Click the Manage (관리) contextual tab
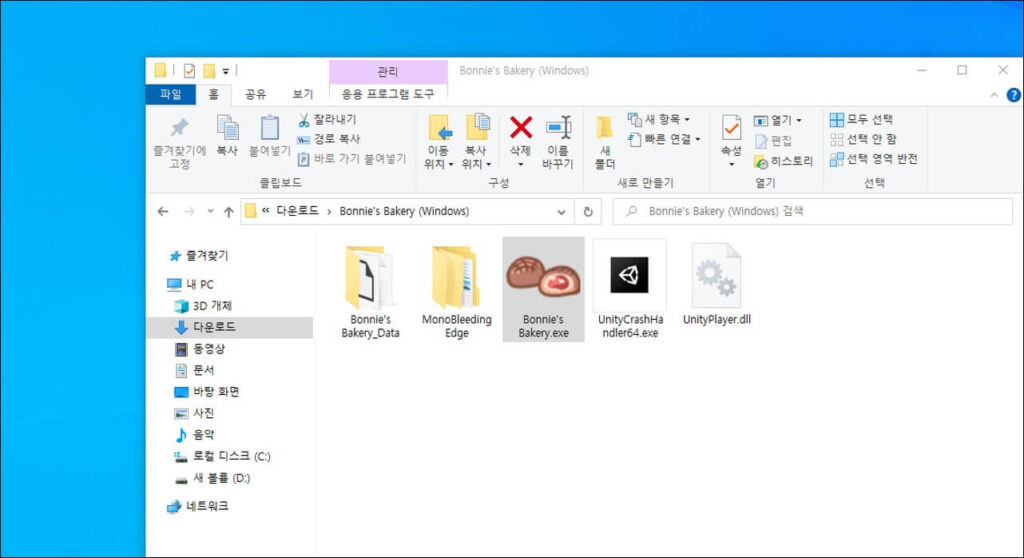 (x=388, y=71)
